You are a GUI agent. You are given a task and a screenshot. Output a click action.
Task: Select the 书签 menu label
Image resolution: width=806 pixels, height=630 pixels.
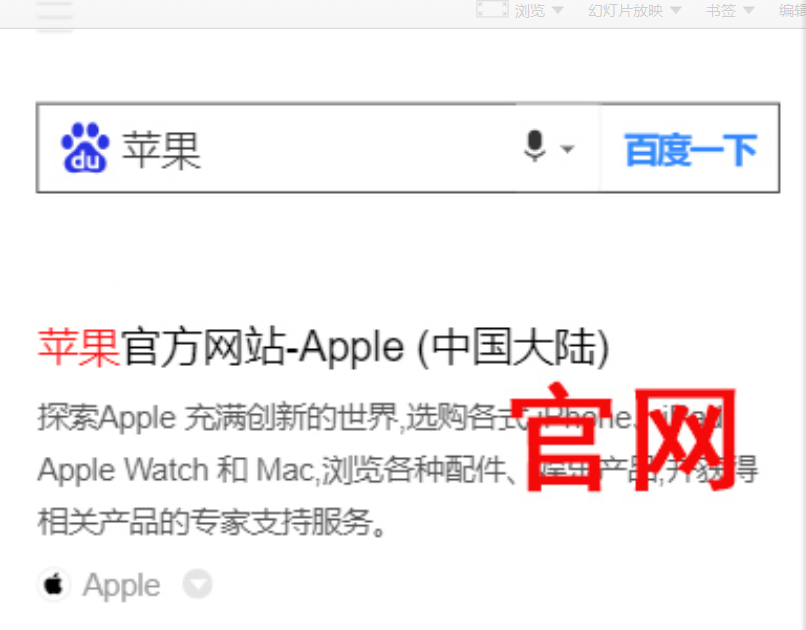(x=721, y=10)
